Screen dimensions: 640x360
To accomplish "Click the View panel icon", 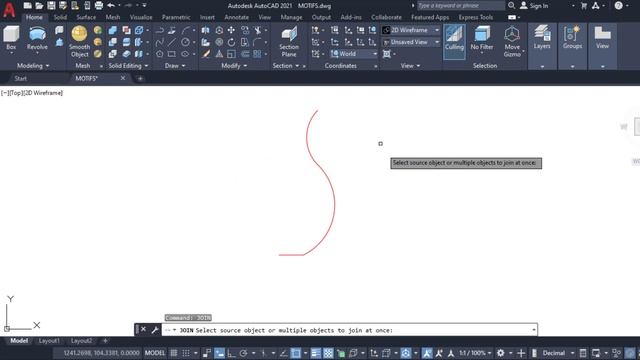I will (602, 37).
